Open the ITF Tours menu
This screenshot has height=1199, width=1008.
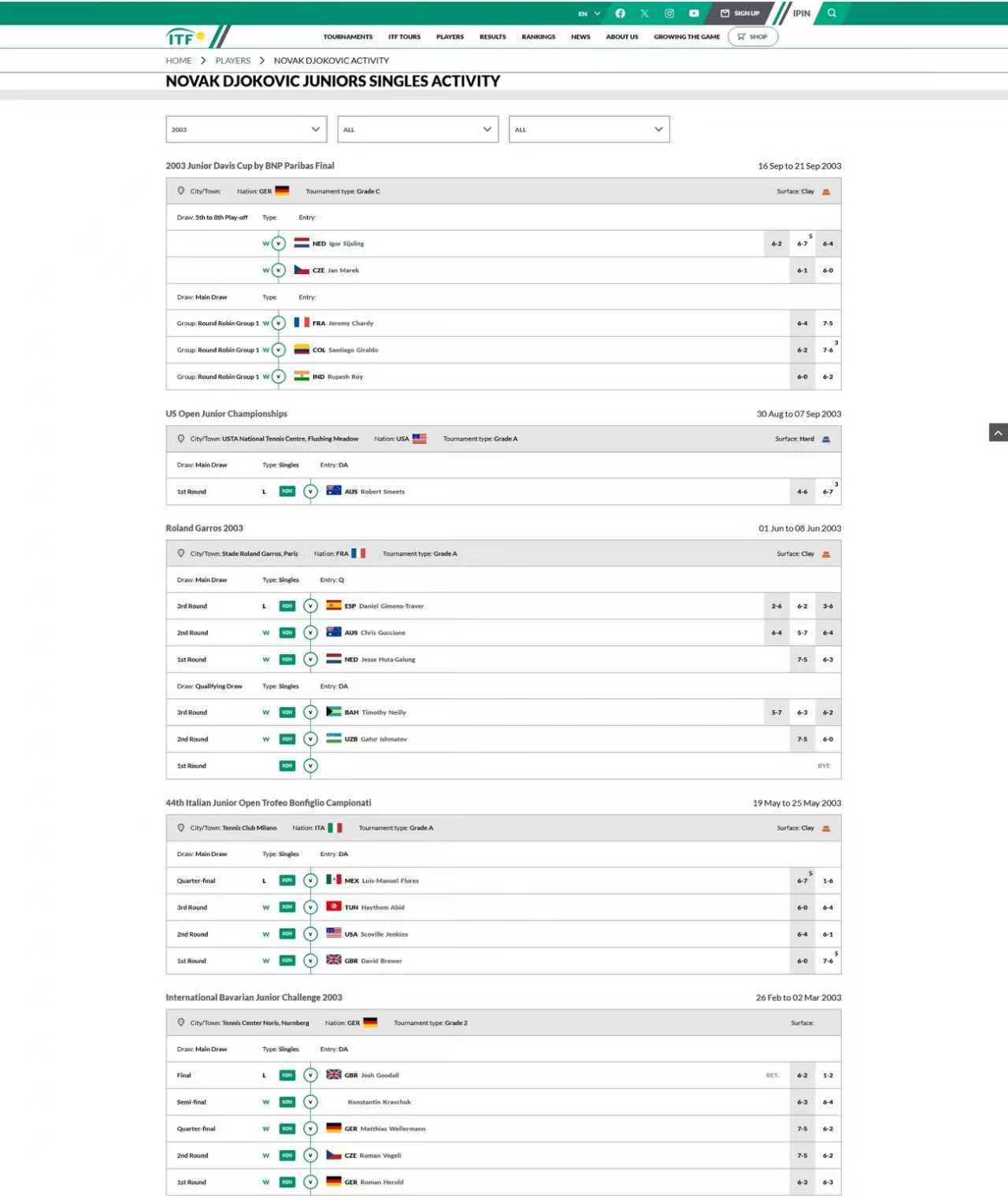tap(404, 37)
